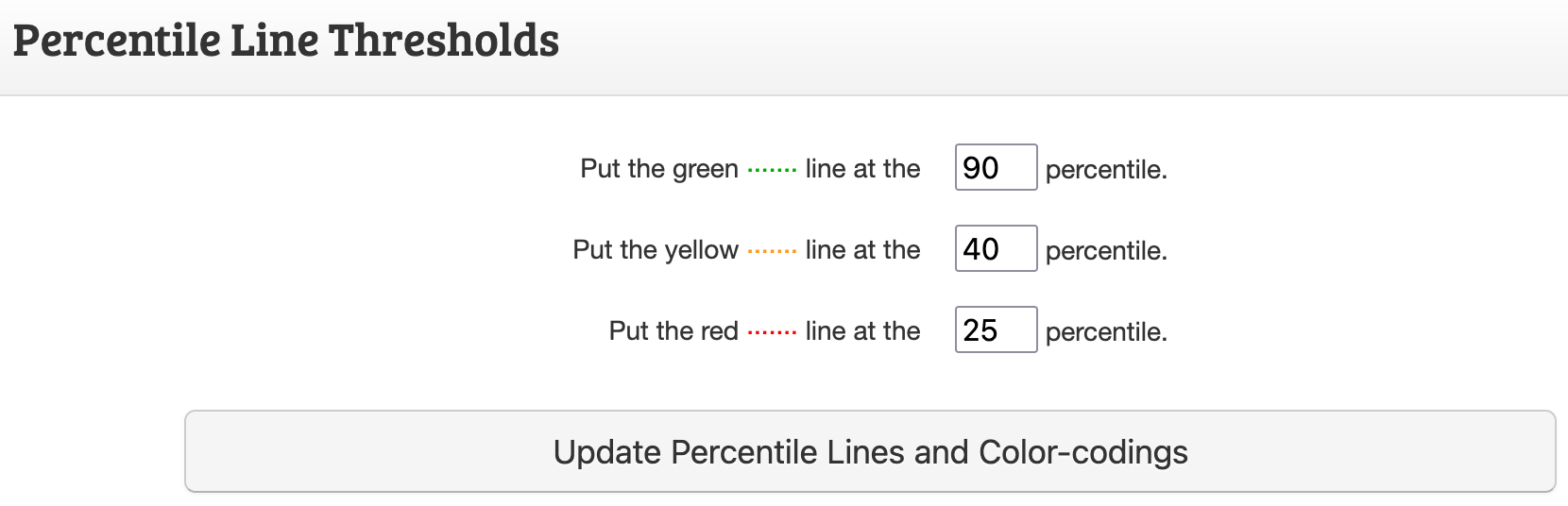
Task: Focus the yellow line percentile input
Action: tap(996, 249)
